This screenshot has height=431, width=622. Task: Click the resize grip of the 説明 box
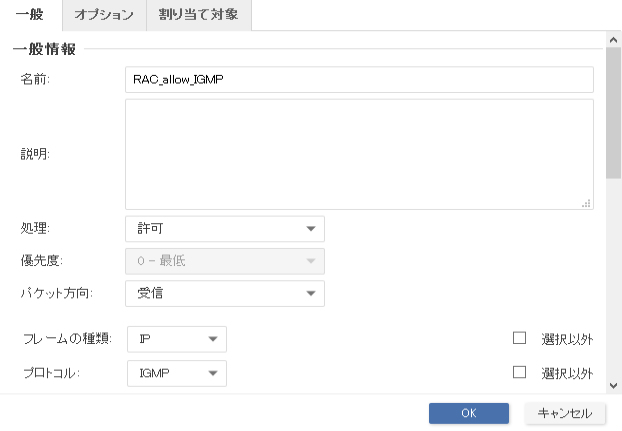[x=586, y=202]
